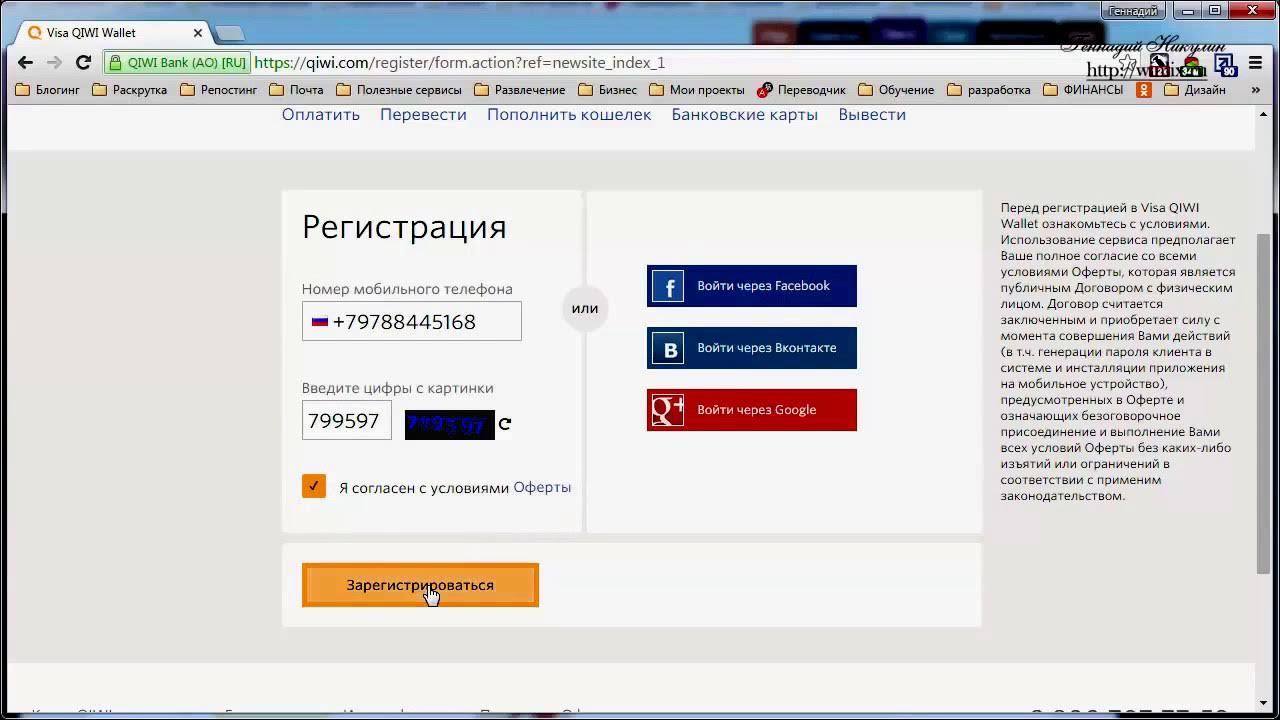
Task: Go to Пополнить кошелек
Action: (x=569, y=114)
